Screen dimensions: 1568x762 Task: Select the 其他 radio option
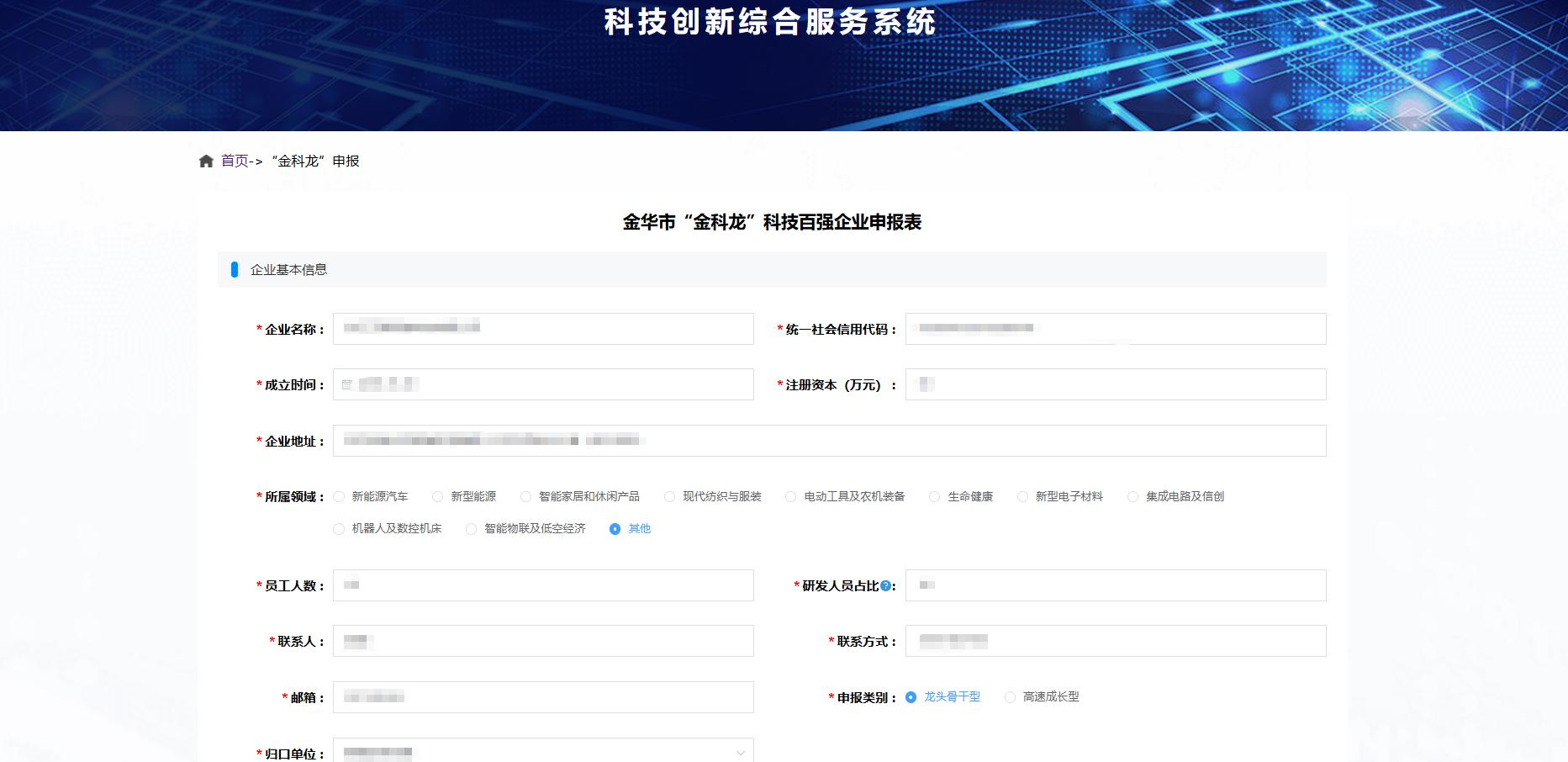pyautogui.click(x=615, y=529)
